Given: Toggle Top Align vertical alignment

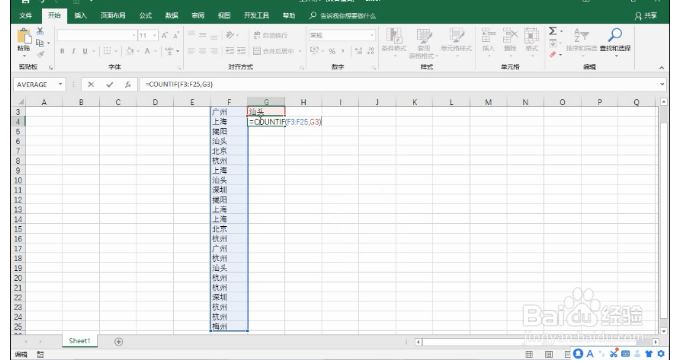Looking at the screenshot, I should (191, 35).
